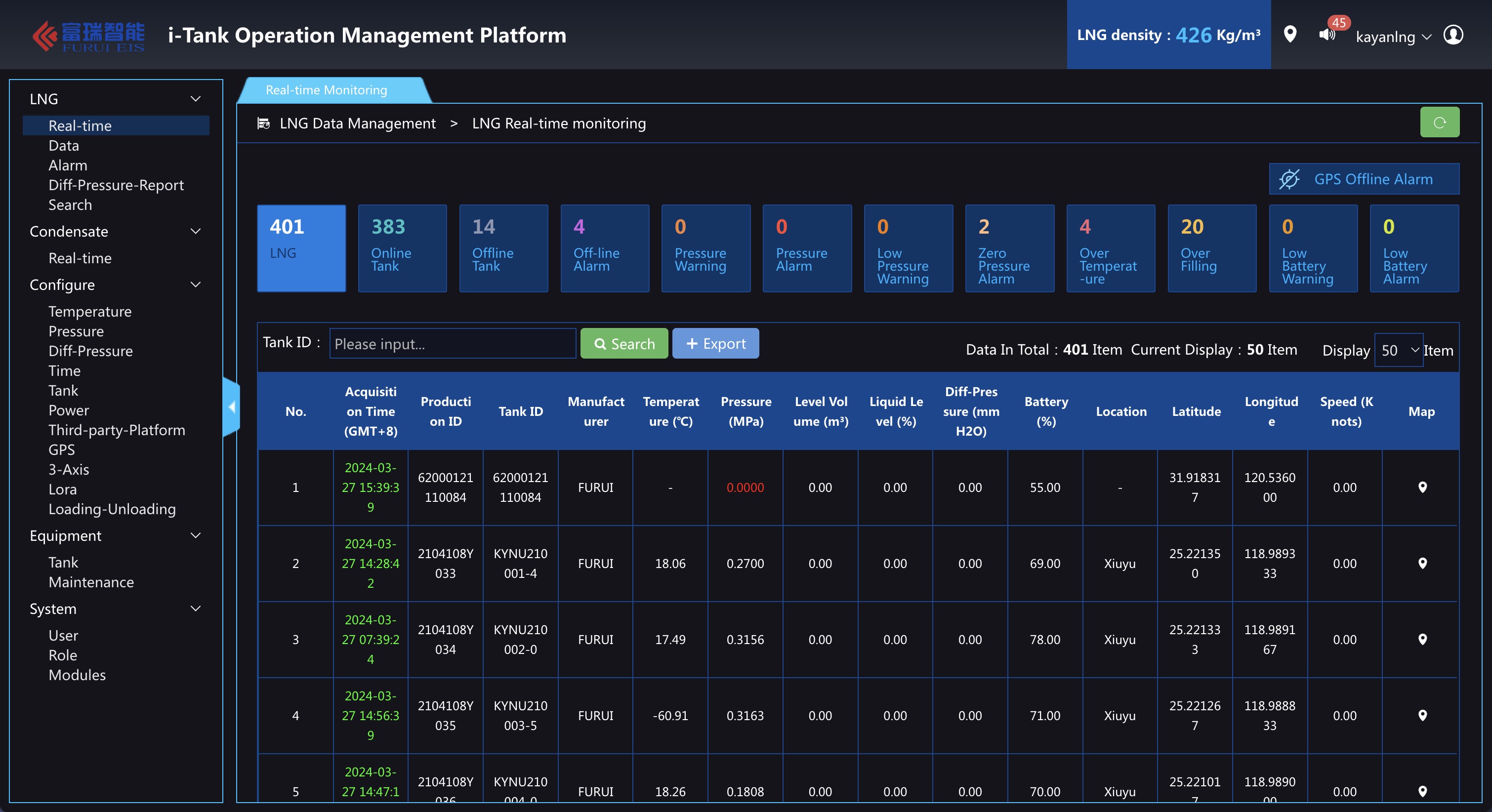Collapse the LNG menu section
This screenshot has height=812, width=1492.
(196, 99)
